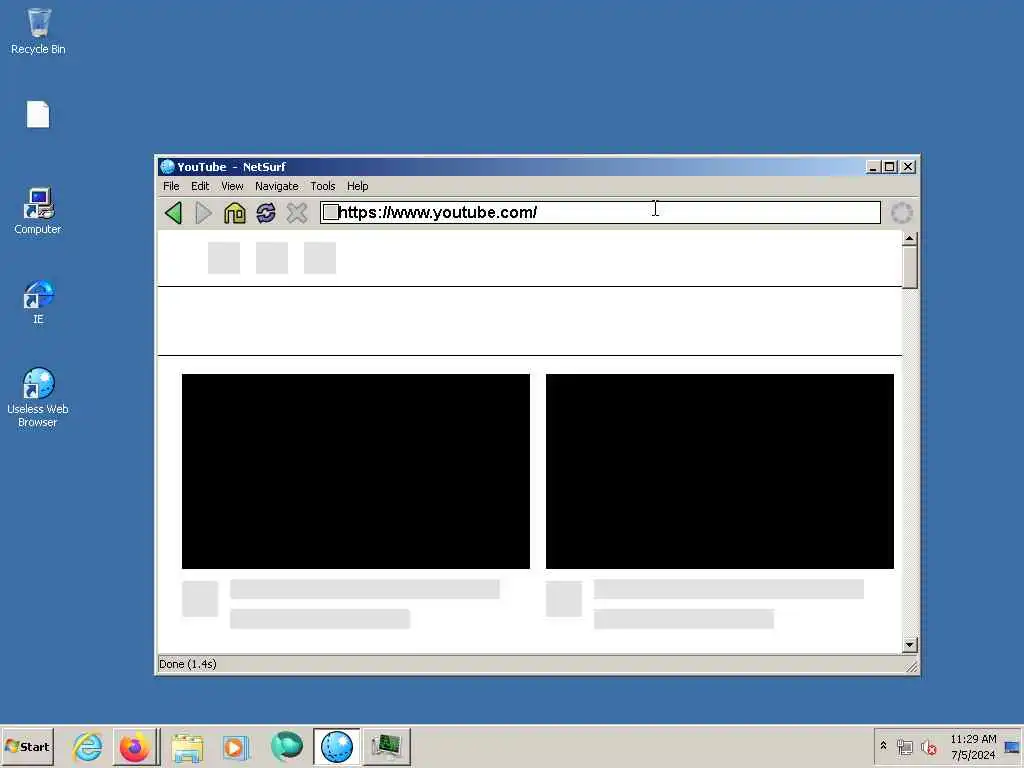This screenshot has height=768, width=1024.
Task: Select the Computer desktop icon
Action: [38, 211]
